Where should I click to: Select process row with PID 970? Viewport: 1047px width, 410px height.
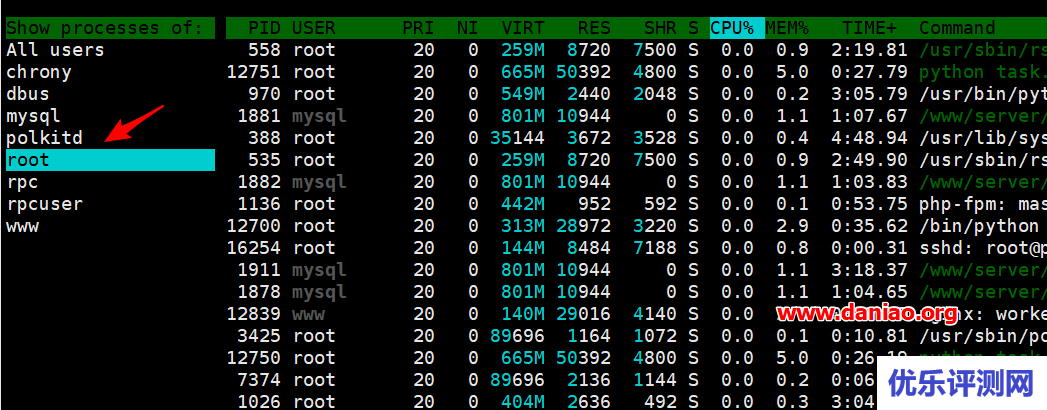pos(636,94)
